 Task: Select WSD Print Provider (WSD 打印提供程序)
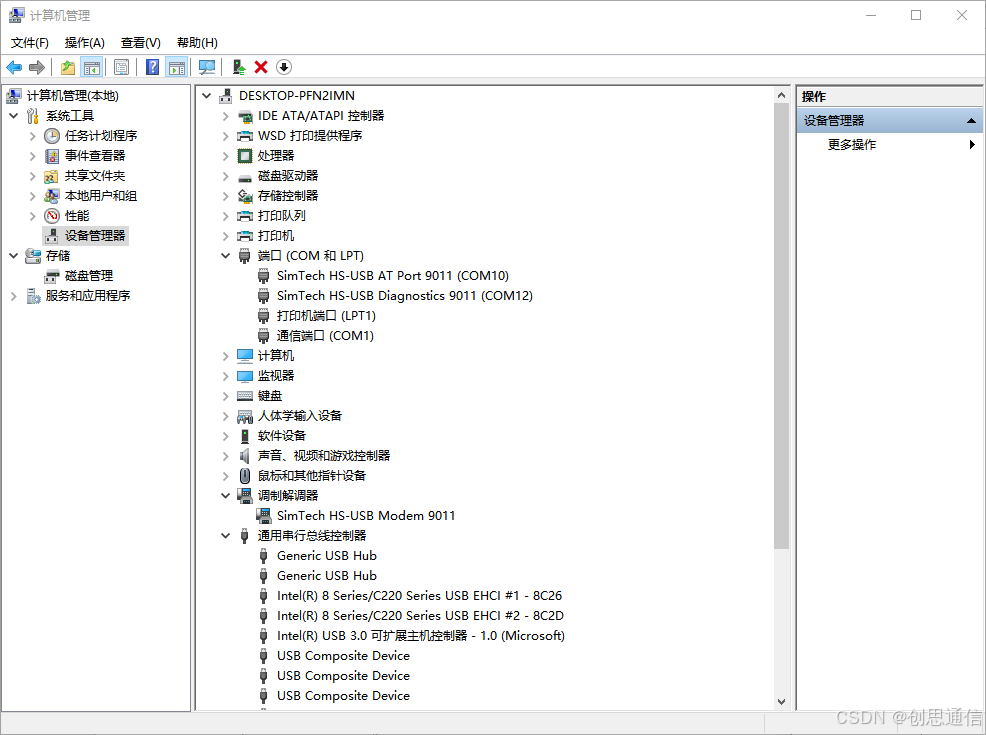coord(310,136)
